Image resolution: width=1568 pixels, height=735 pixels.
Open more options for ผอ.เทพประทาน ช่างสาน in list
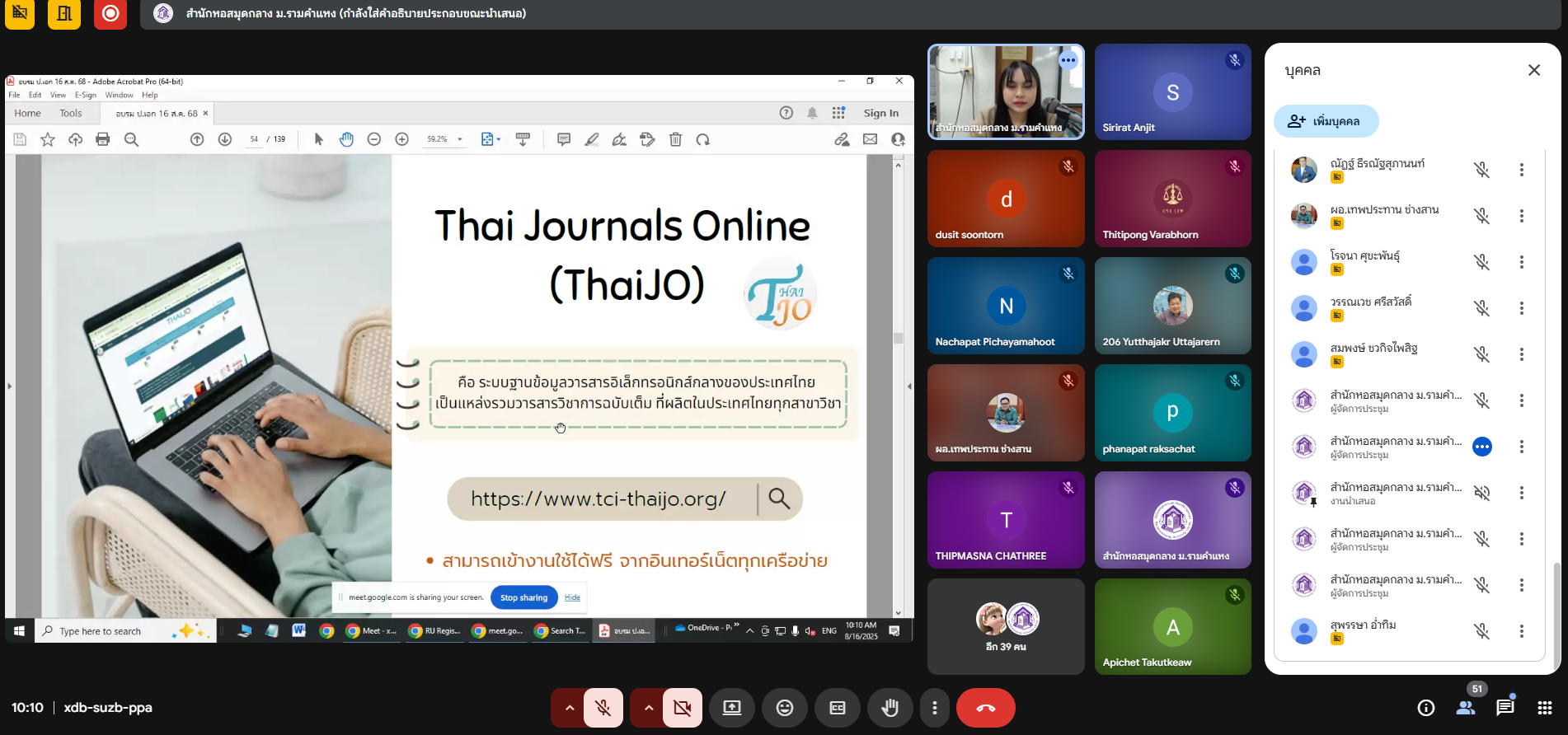1522,216
